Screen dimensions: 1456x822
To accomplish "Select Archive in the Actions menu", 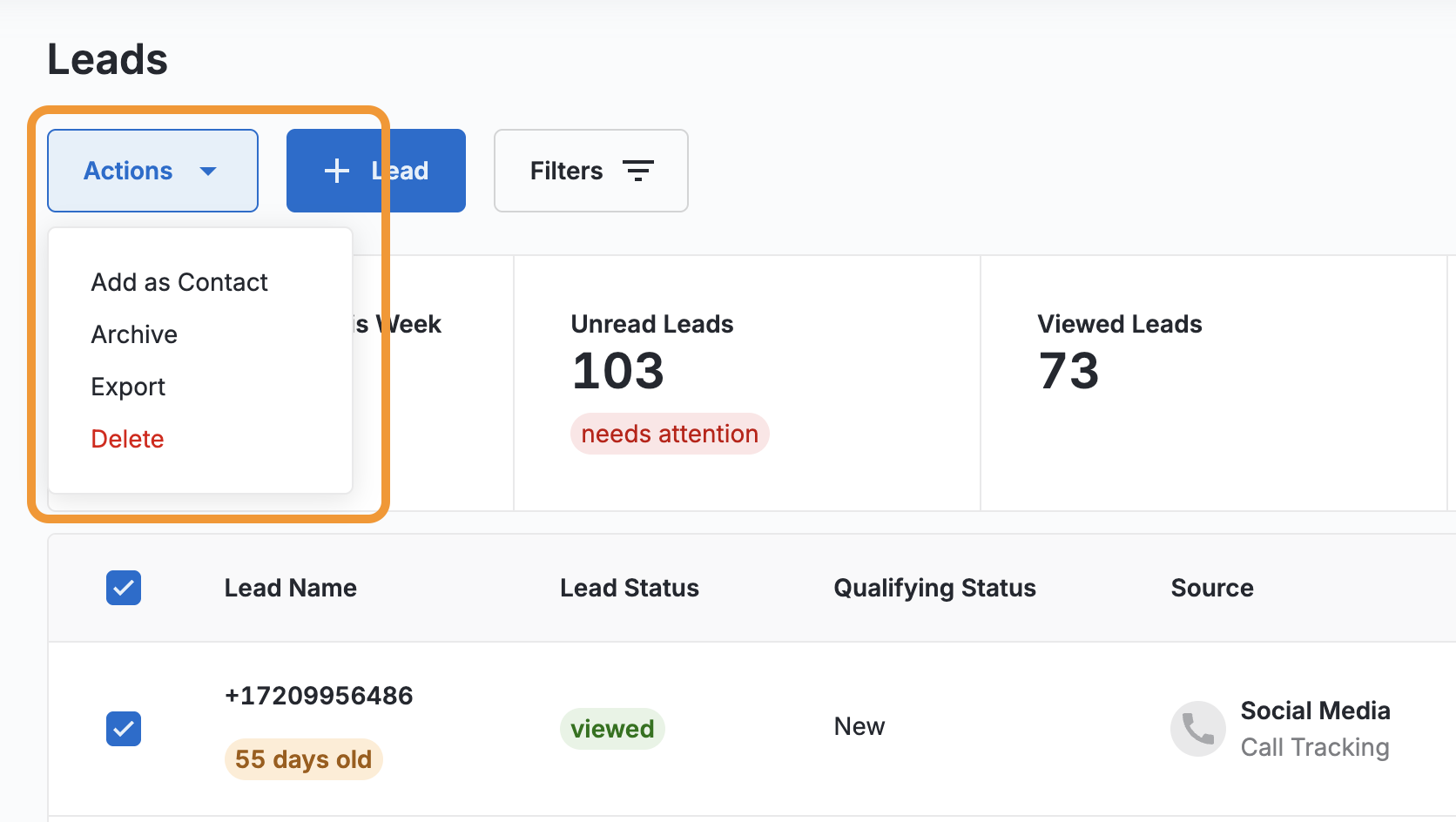I will point(134,334).
